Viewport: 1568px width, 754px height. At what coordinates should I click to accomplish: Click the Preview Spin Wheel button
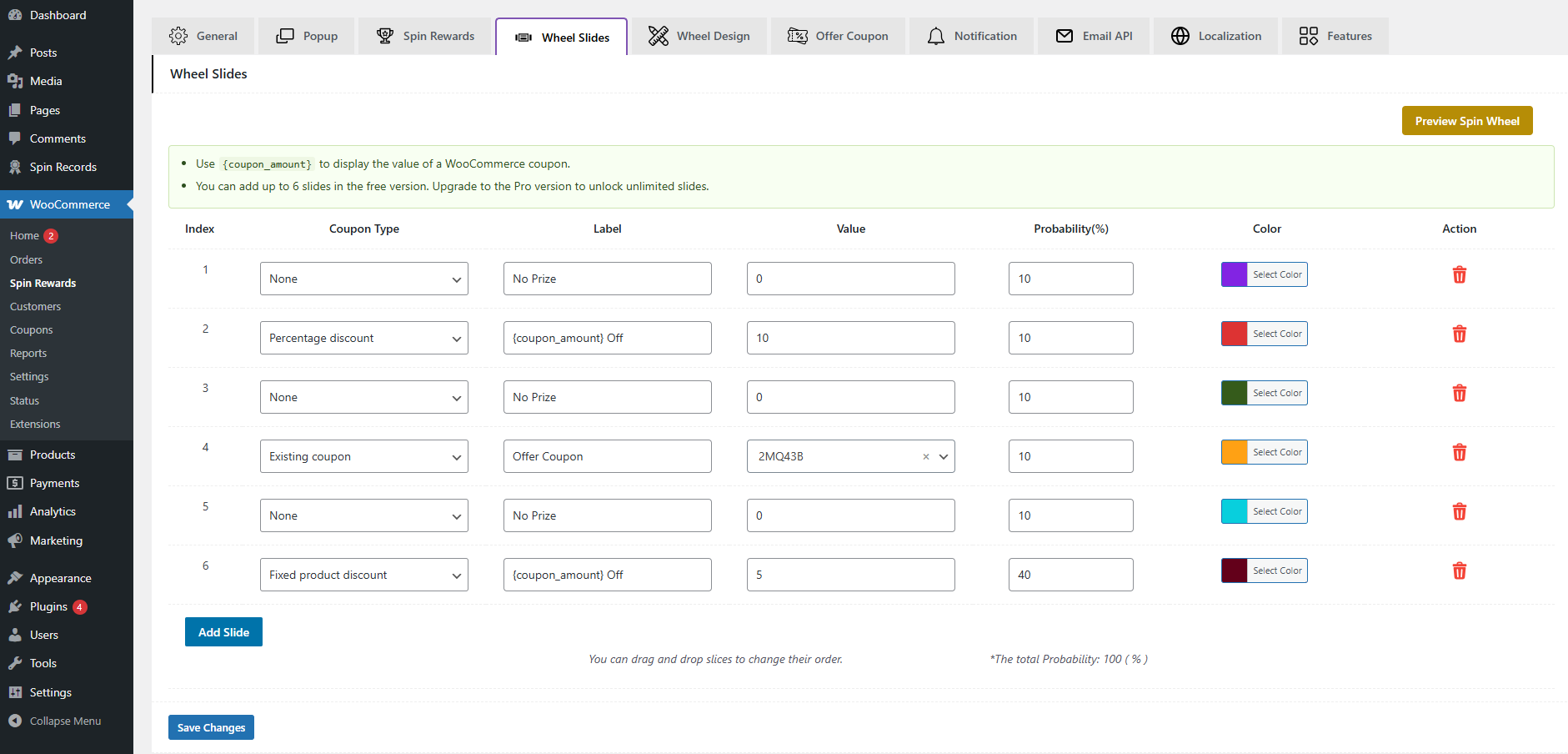[1466, 120]
